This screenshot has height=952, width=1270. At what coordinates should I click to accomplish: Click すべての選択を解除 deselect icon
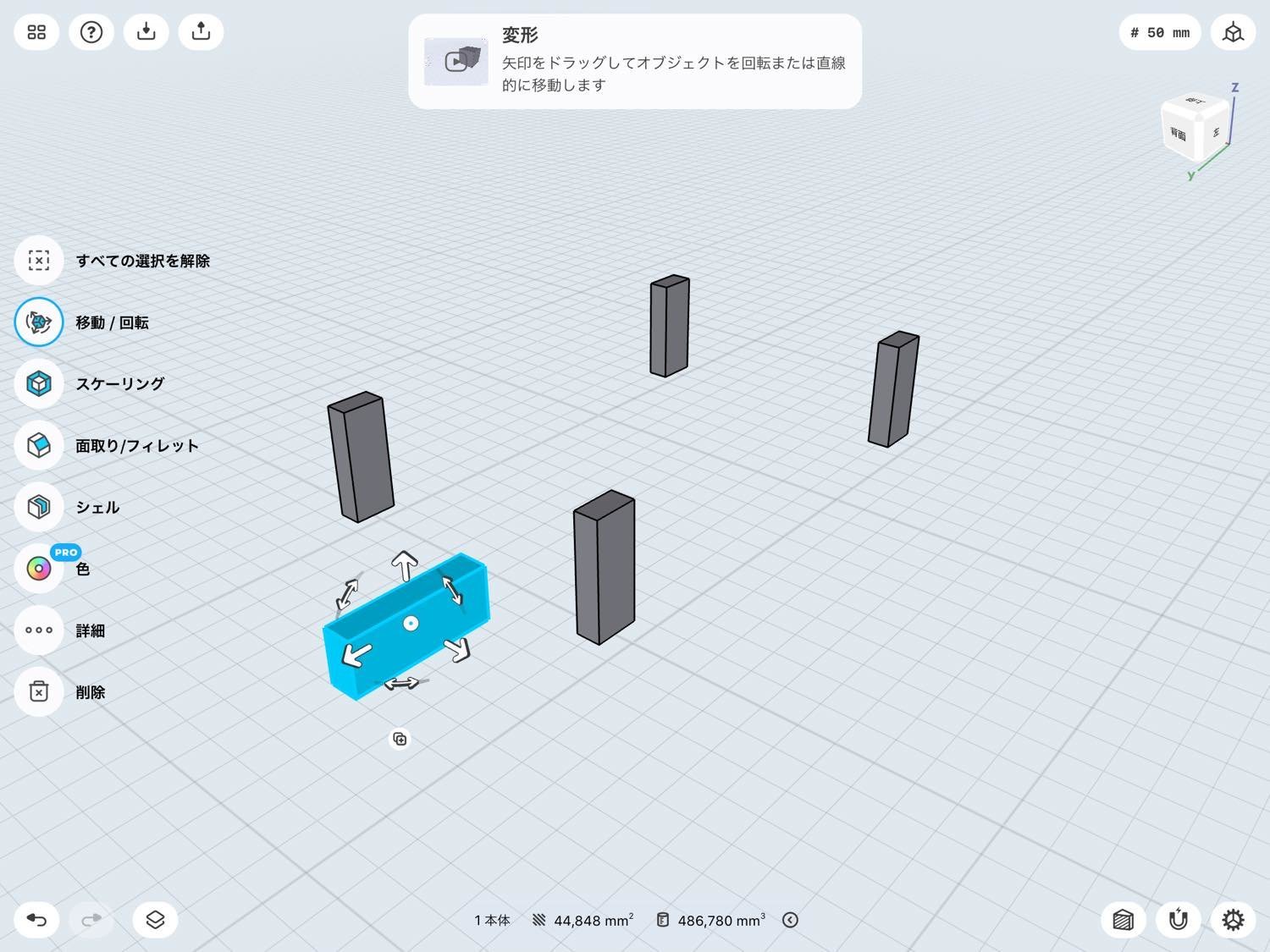(39, 261)
